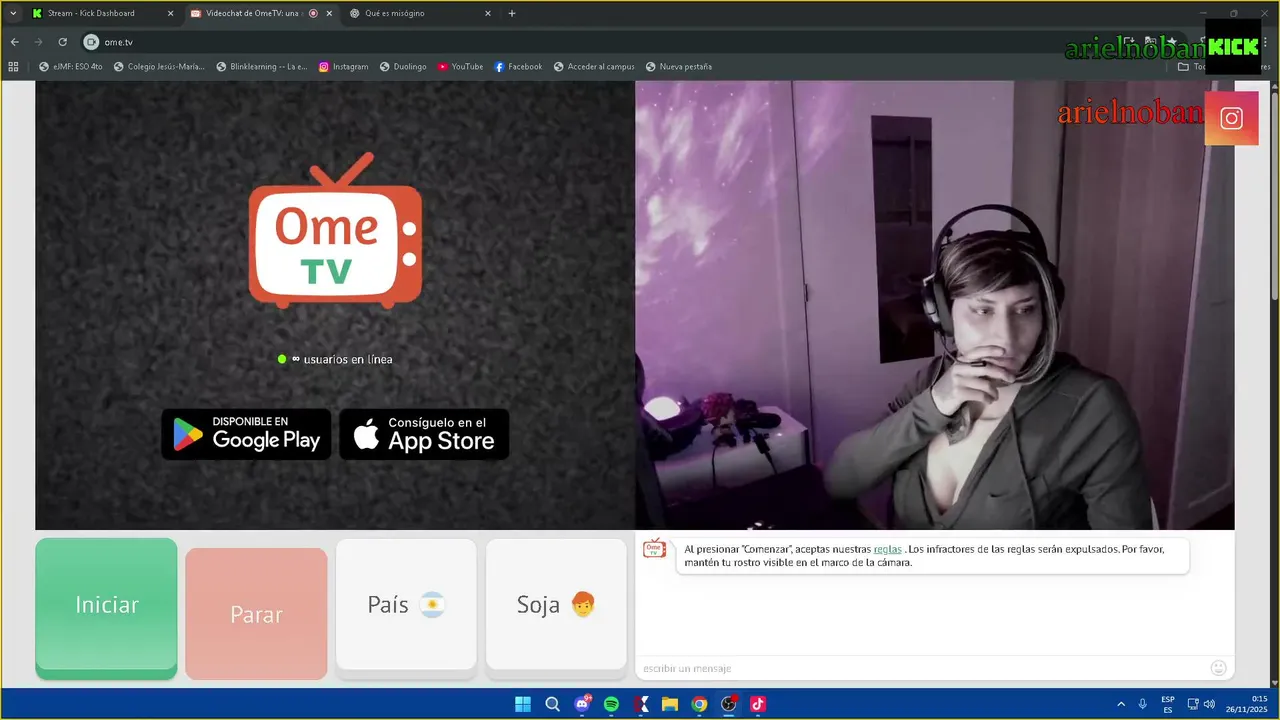Open File Explorer from the taskbar

(x=670, y=704)
